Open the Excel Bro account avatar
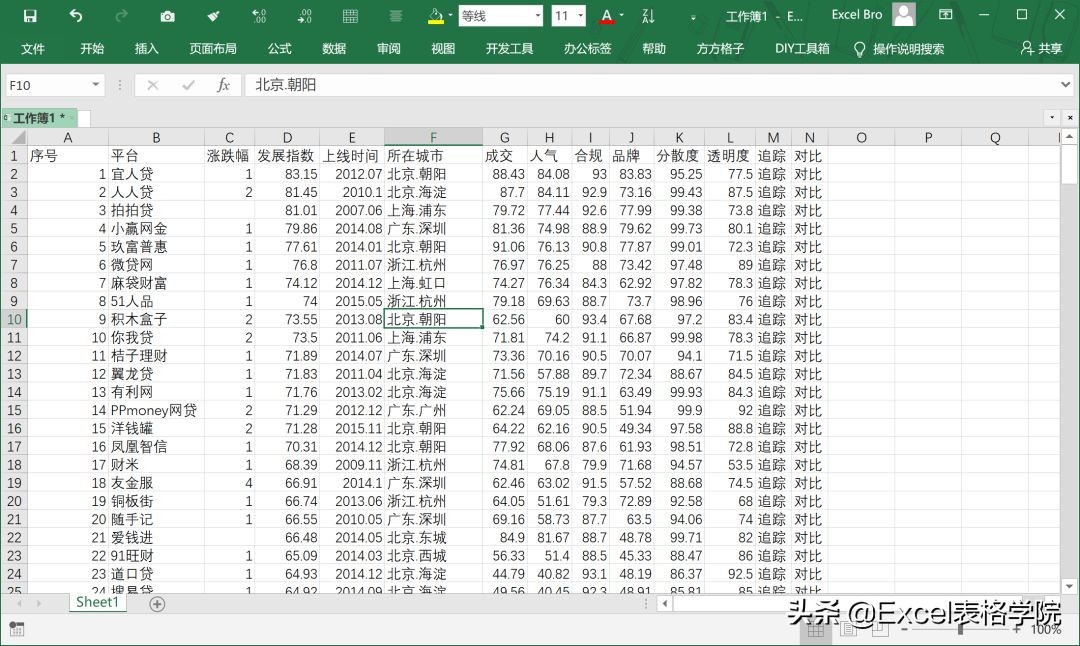The image size is (1080, 646). (x=904, y=14)
